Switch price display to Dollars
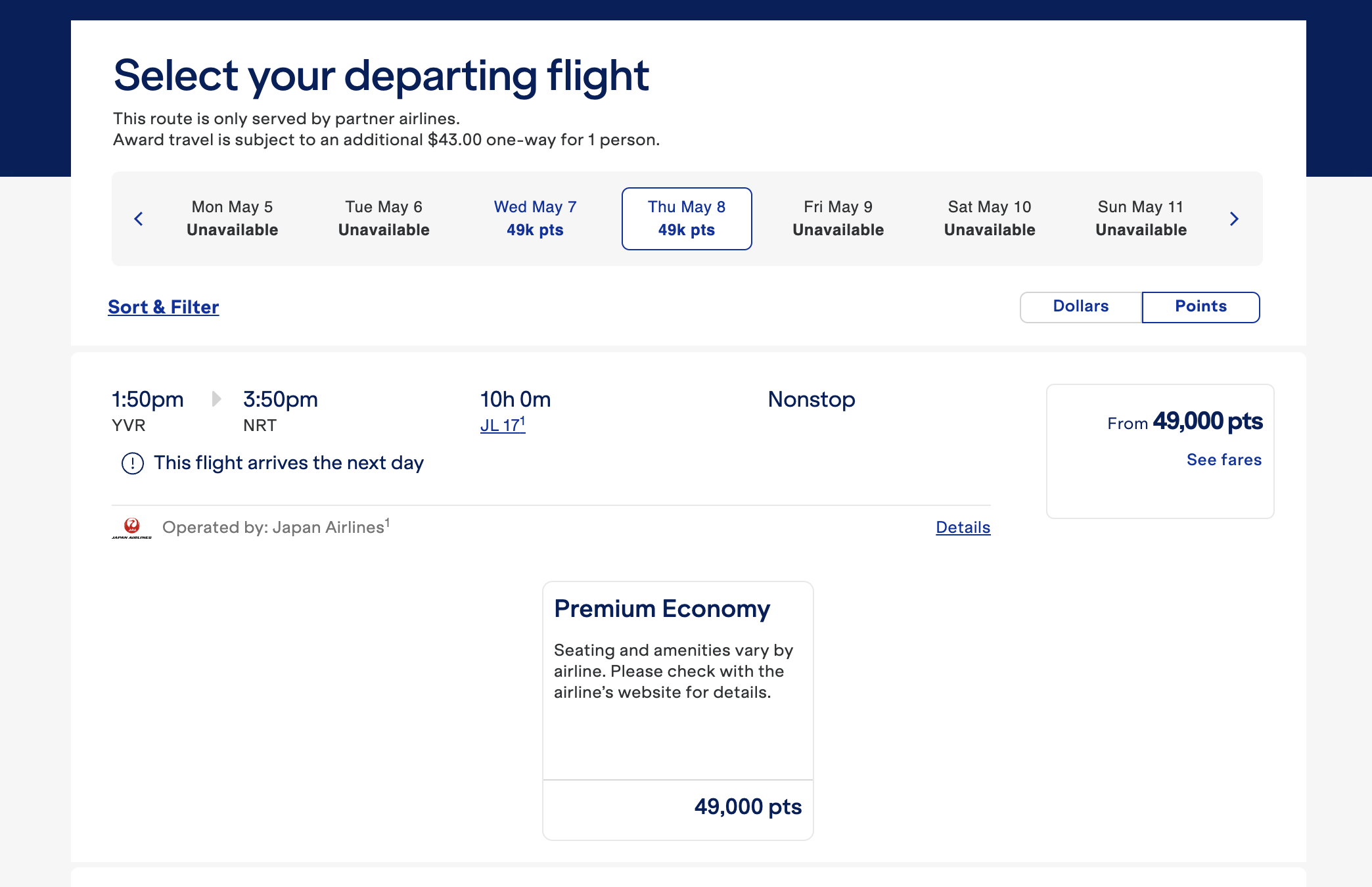 coord(1081,307)
